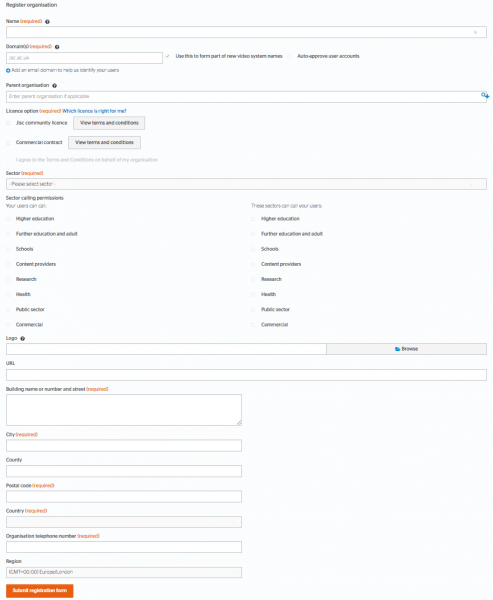Click the help icon next to Name

pos(47,22)
